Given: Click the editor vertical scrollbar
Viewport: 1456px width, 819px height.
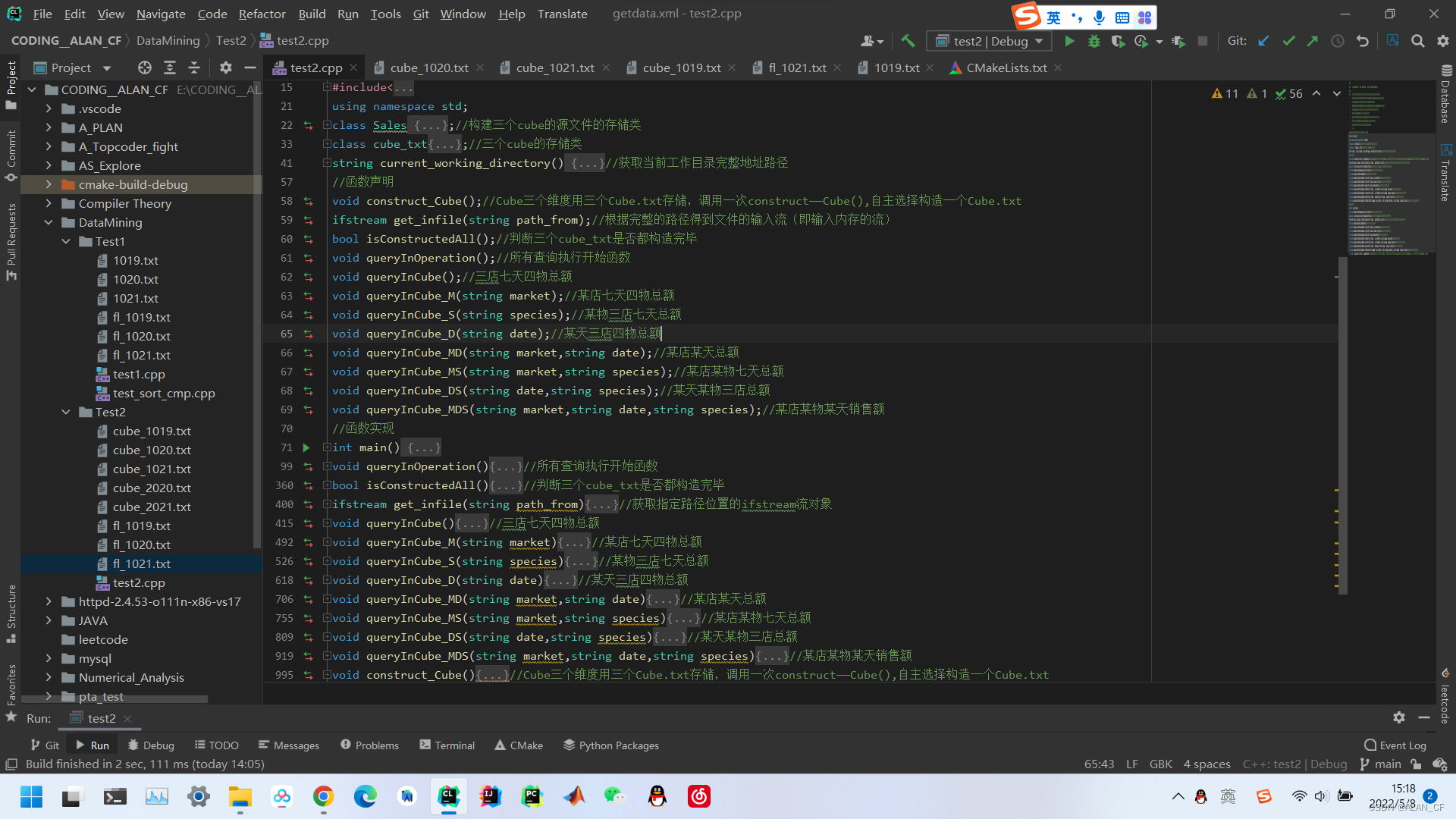Looking at the screenshot, I should (1342, 425).
